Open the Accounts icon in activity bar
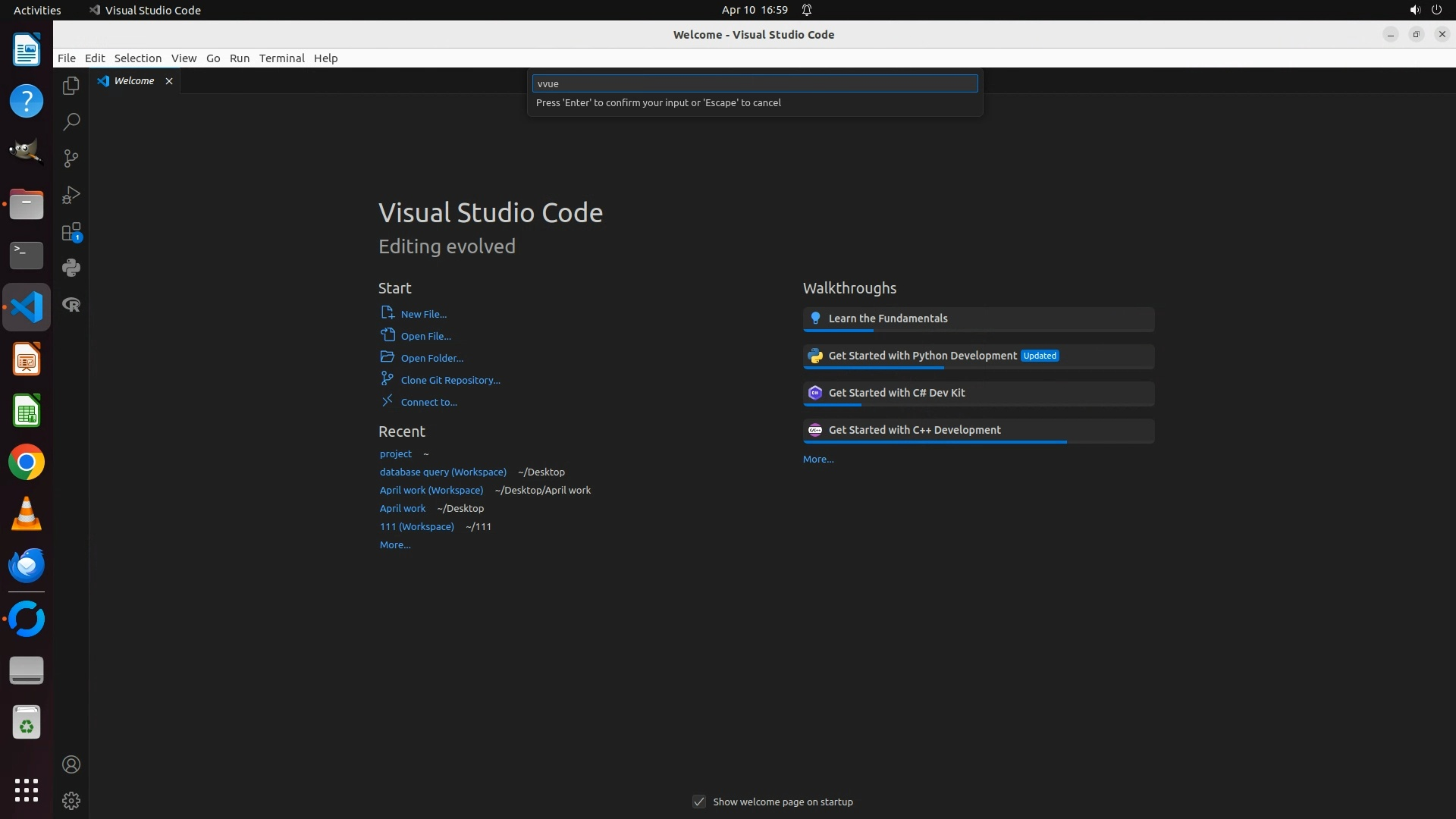This screenshot has height=819, width=1456. click(71, 764)
